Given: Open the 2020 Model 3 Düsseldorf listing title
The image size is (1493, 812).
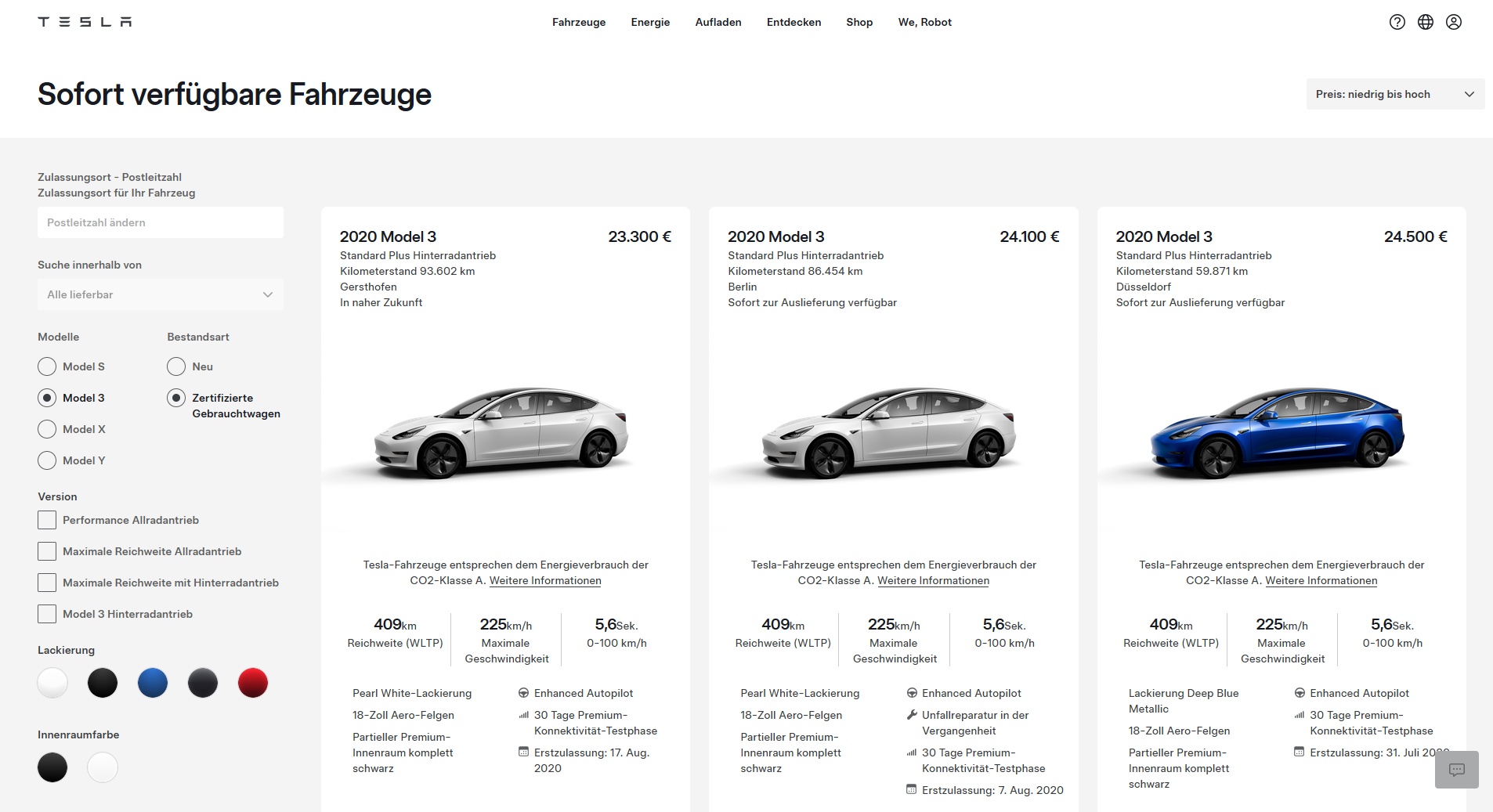Looking at the screenshot, I should pyautogui.click(x=1164, y=236).
